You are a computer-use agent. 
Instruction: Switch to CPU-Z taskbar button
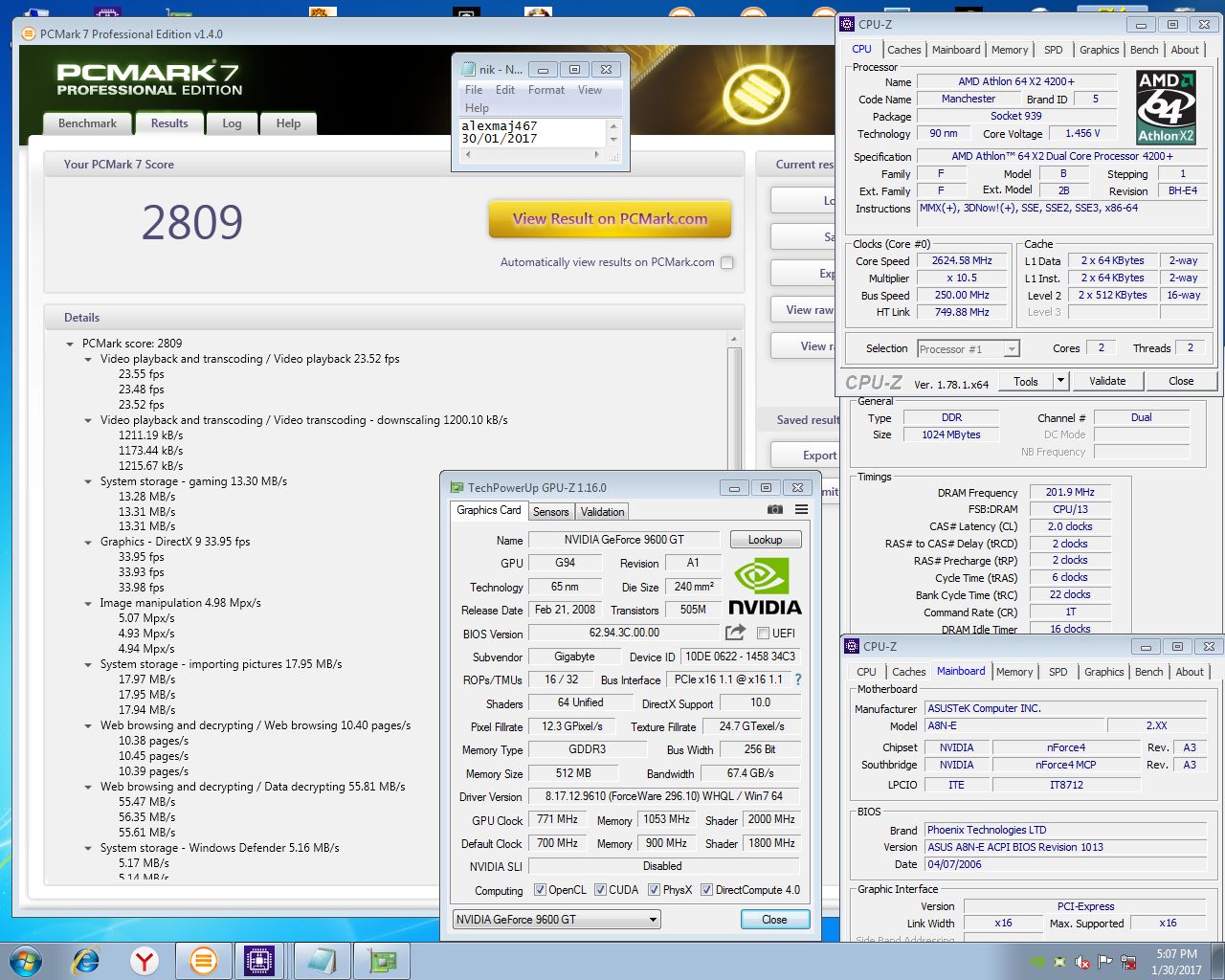tap(260, 960)
